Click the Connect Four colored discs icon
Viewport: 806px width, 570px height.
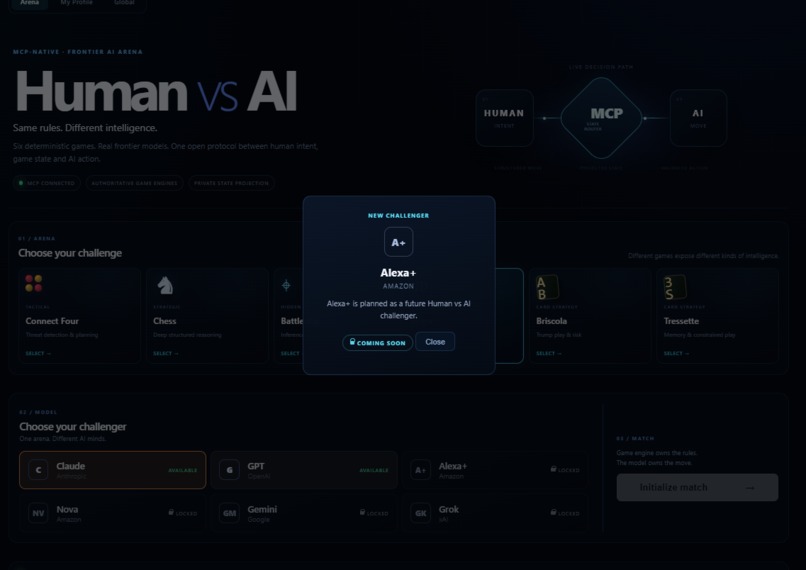tap(34, 283)
